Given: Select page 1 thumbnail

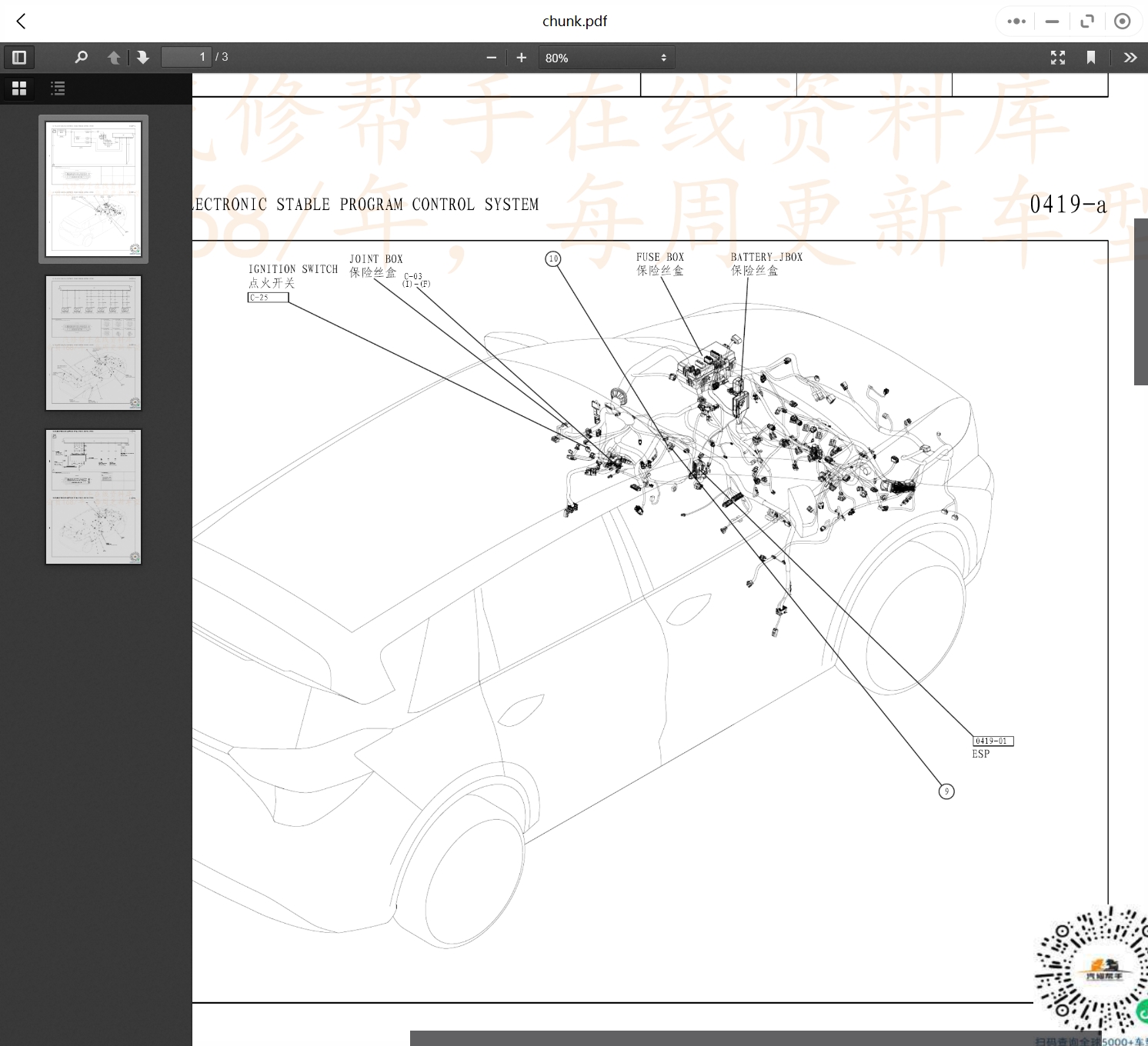Looking at the screenshot, I should [93, 189].
